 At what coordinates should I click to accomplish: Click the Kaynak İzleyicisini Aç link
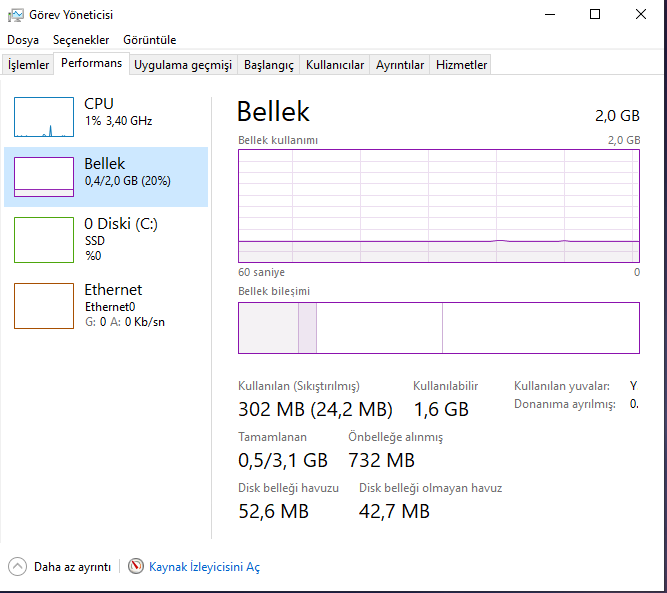pos(204,567)
